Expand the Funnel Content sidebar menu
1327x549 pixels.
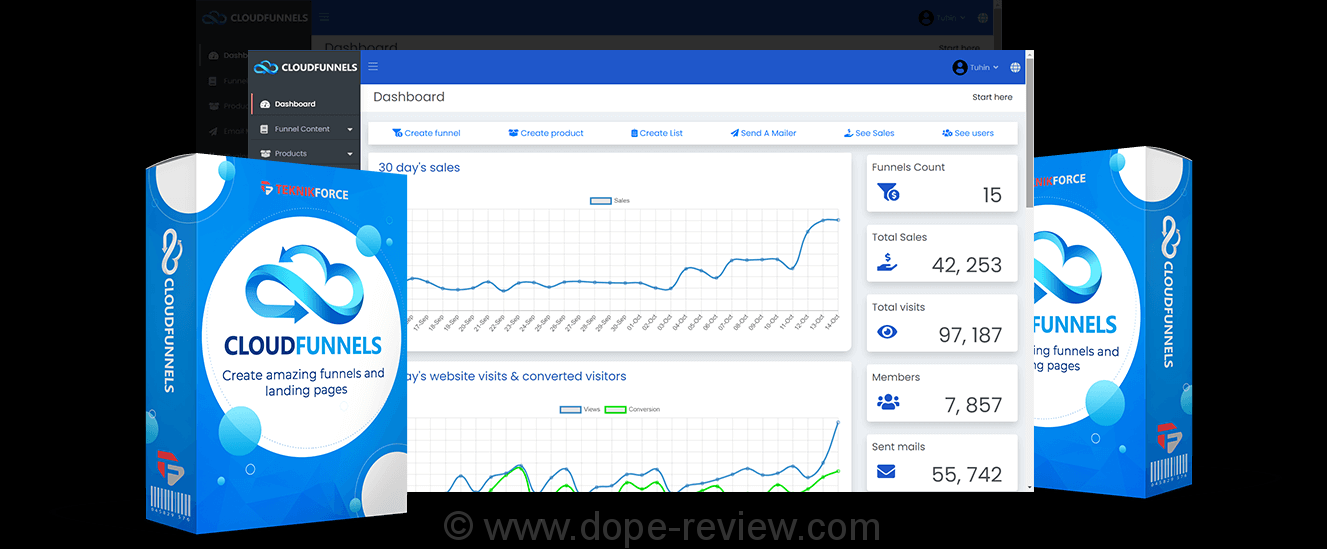point(304,129)
